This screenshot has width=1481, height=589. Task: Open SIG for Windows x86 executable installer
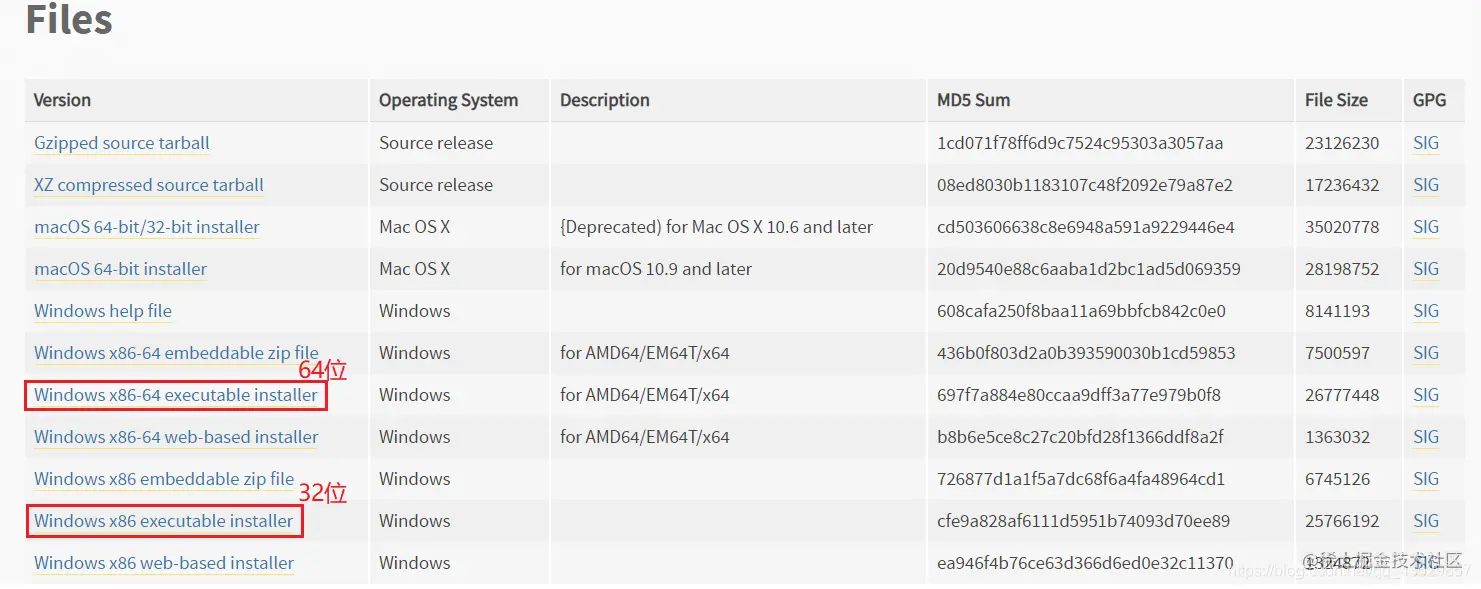coord(1426,521)
